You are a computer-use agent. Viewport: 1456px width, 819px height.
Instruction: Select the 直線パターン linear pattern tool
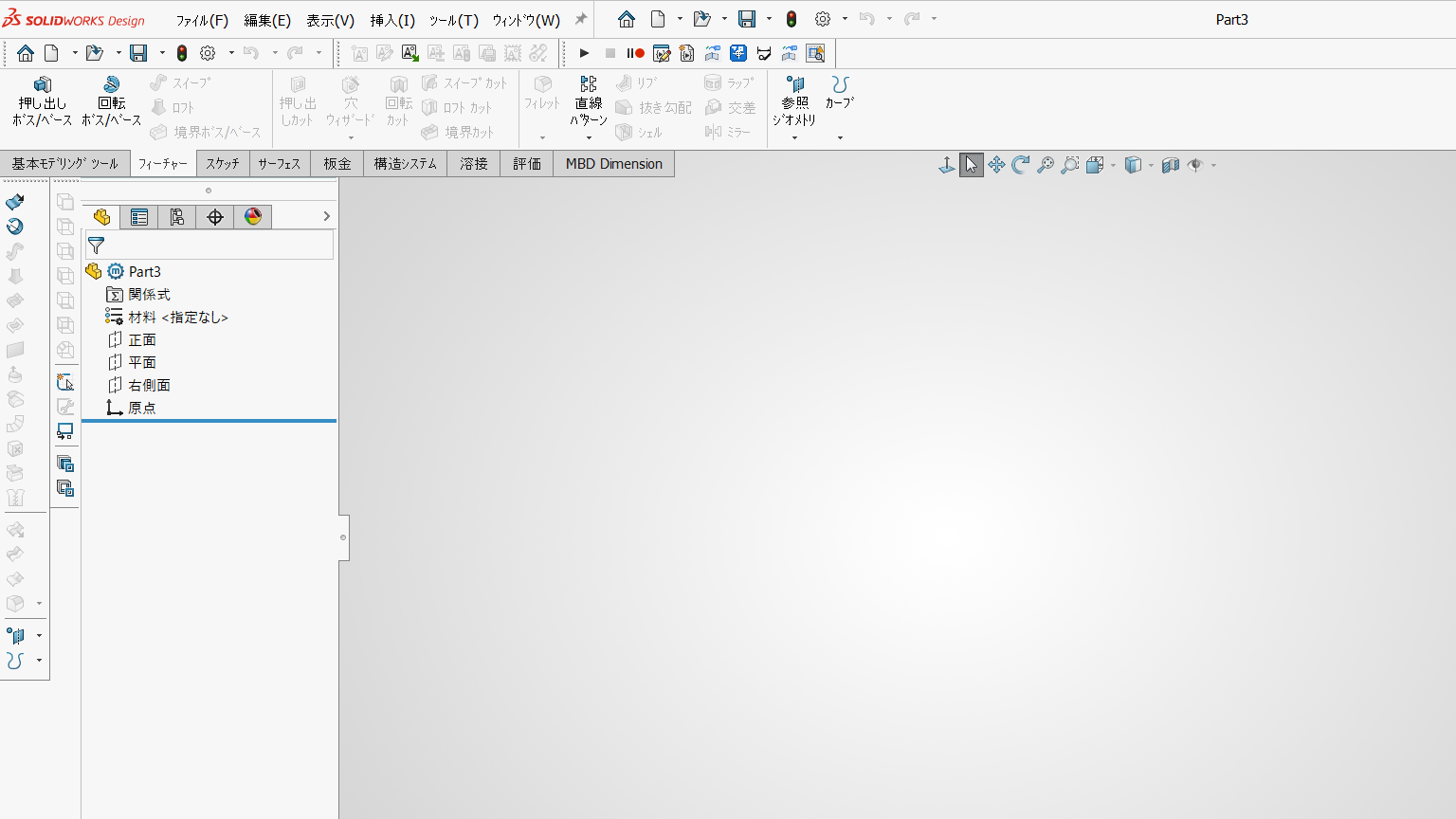pyautogui.click(x=588, y=101)
